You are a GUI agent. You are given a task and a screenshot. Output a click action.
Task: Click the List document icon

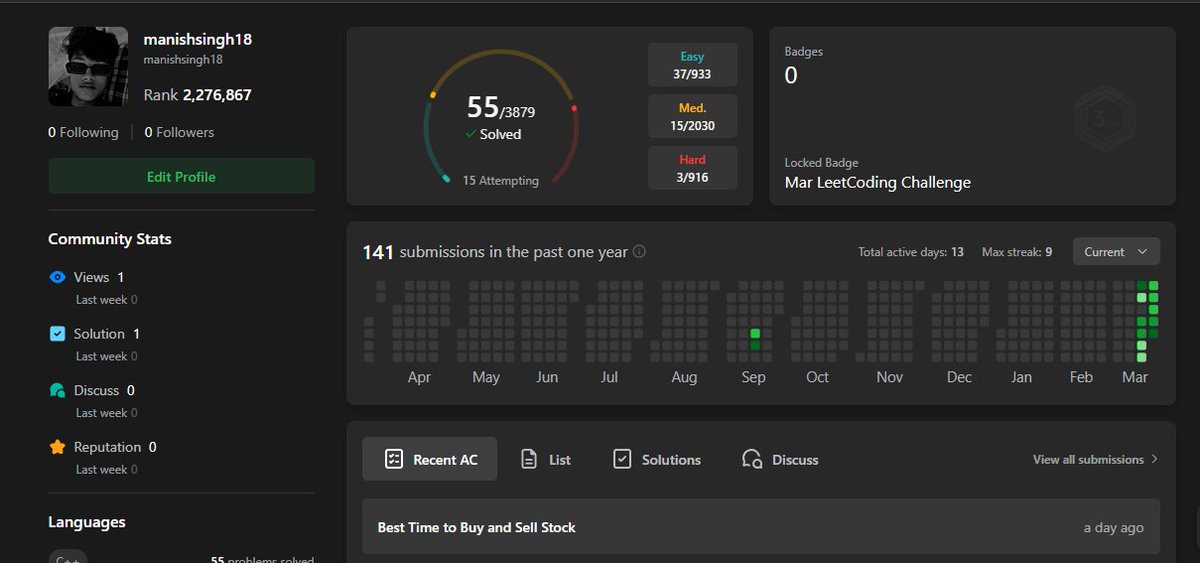pyautogui.click(x=530, y=459)
